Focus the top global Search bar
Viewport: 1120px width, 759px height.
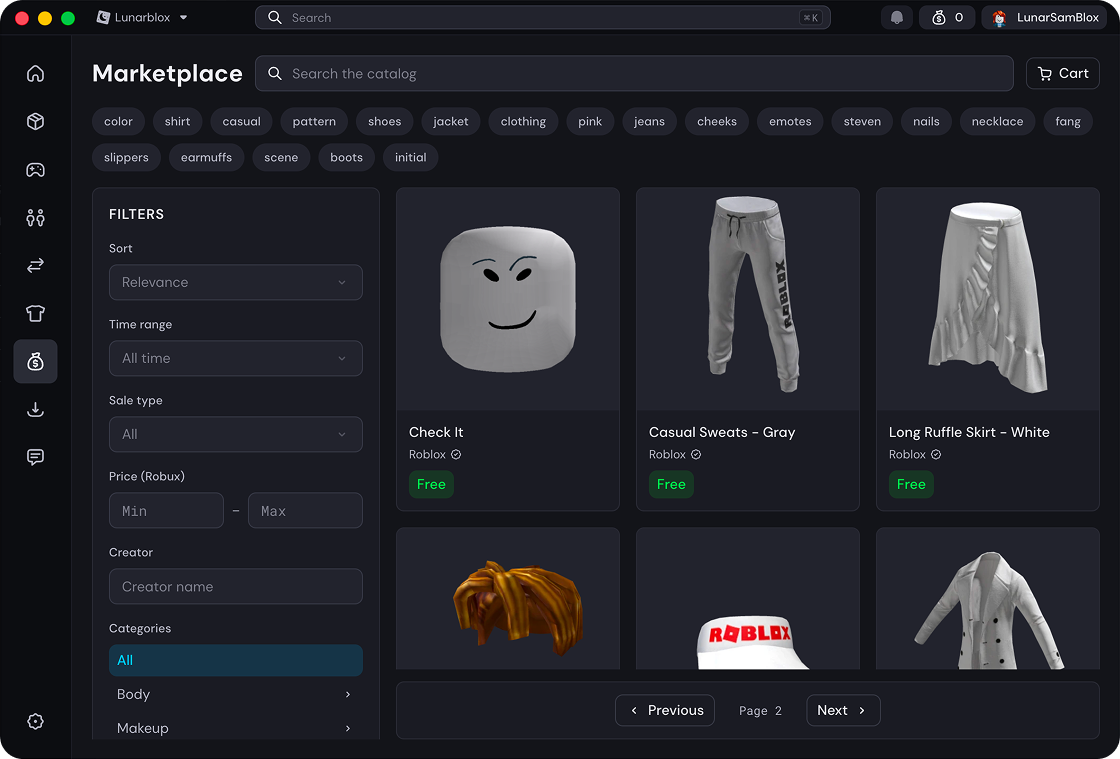542,17
